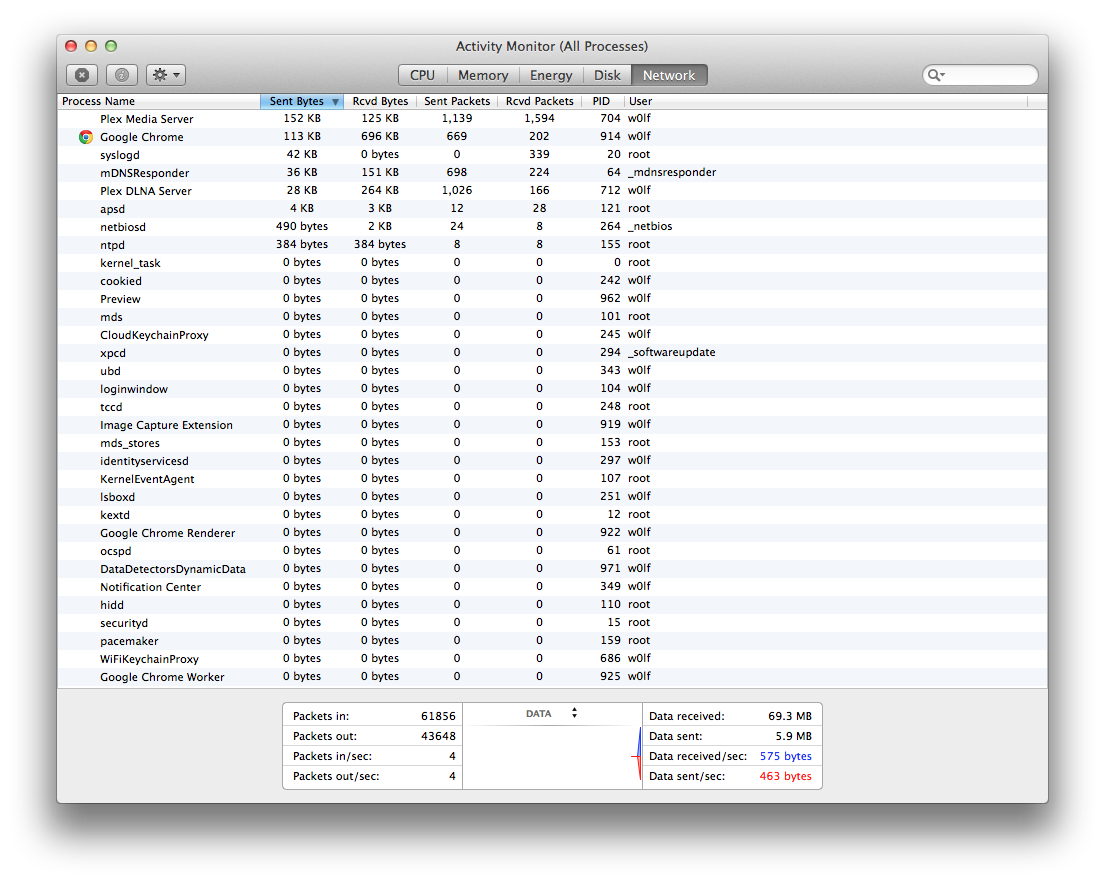
Task: Open the gear action menu
Action: [166, 75]
